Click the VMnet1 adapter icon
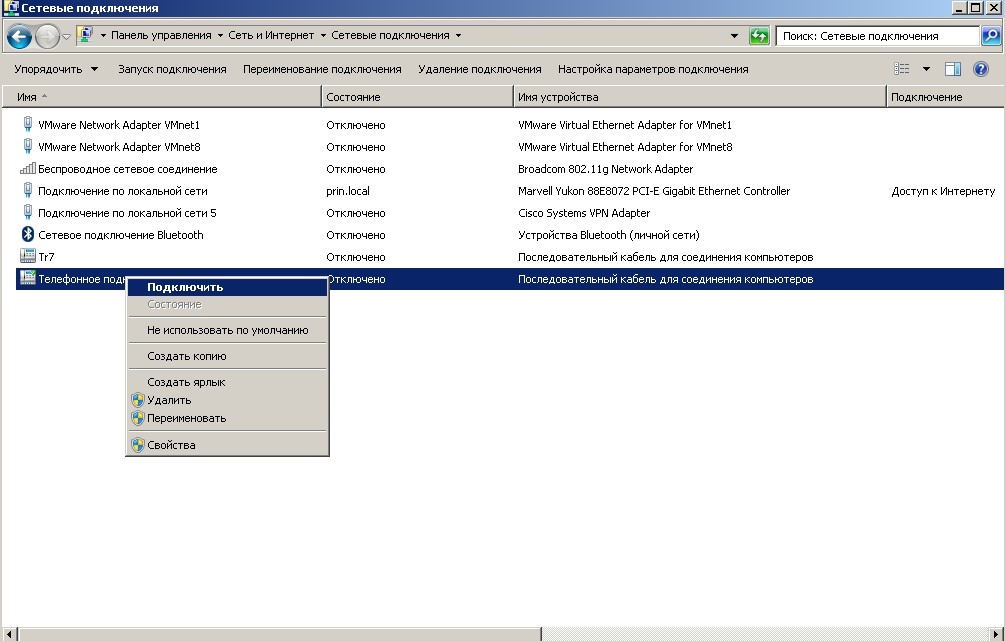The image size is (1006, 641). click(x=28, y=124)
